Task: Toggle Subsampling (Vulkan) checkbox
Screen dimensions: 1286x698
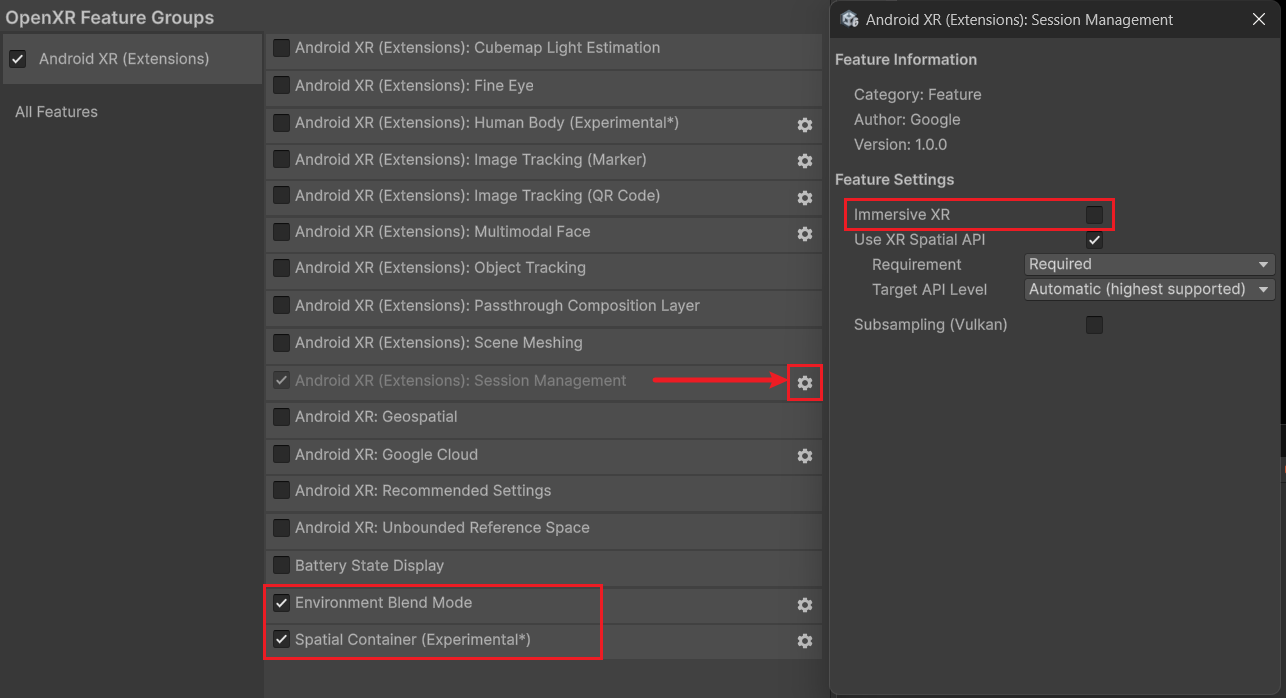Action: [1095, 325]
